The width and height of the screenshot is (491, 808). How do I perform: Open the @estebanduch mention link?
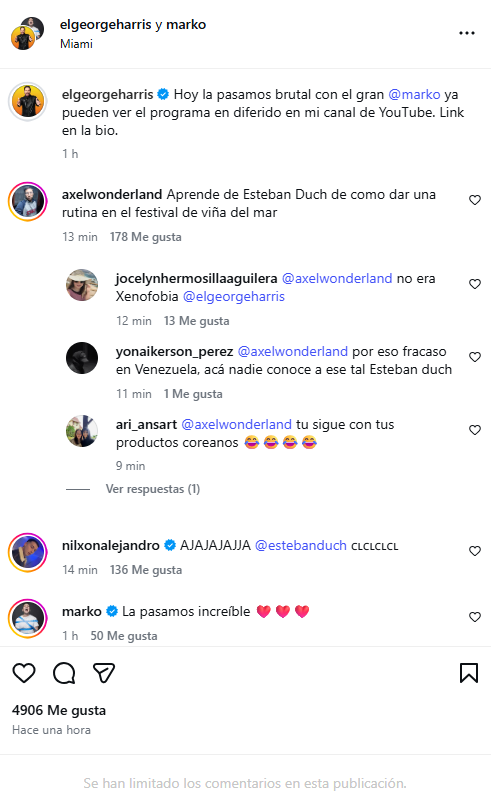pyautogui.click(x=301, y=546)
